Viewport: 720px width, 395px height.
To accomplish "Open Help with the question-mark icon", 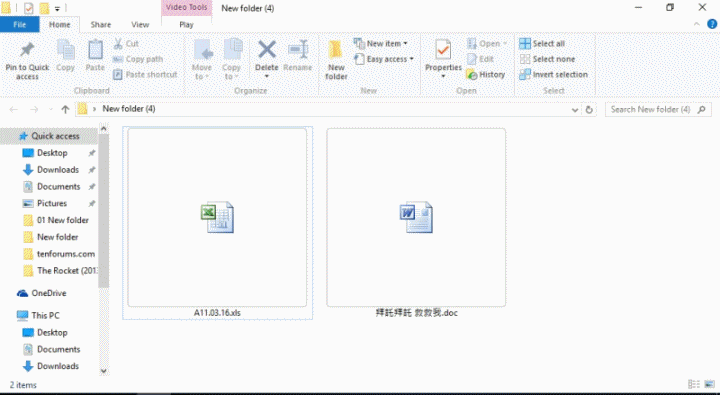I will coord(712,24).
